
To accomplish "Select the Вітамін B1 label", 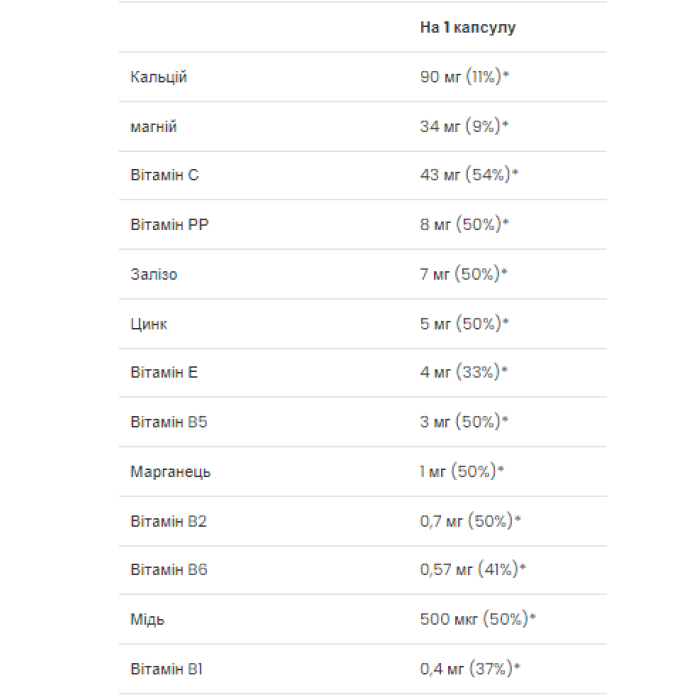I will pos(168,668).
